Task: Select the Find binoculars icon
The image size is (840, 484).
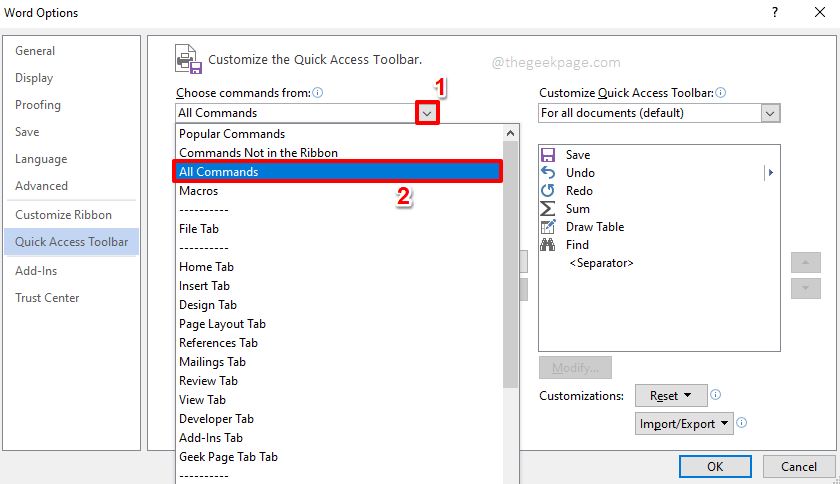Action: coord(548,245)
